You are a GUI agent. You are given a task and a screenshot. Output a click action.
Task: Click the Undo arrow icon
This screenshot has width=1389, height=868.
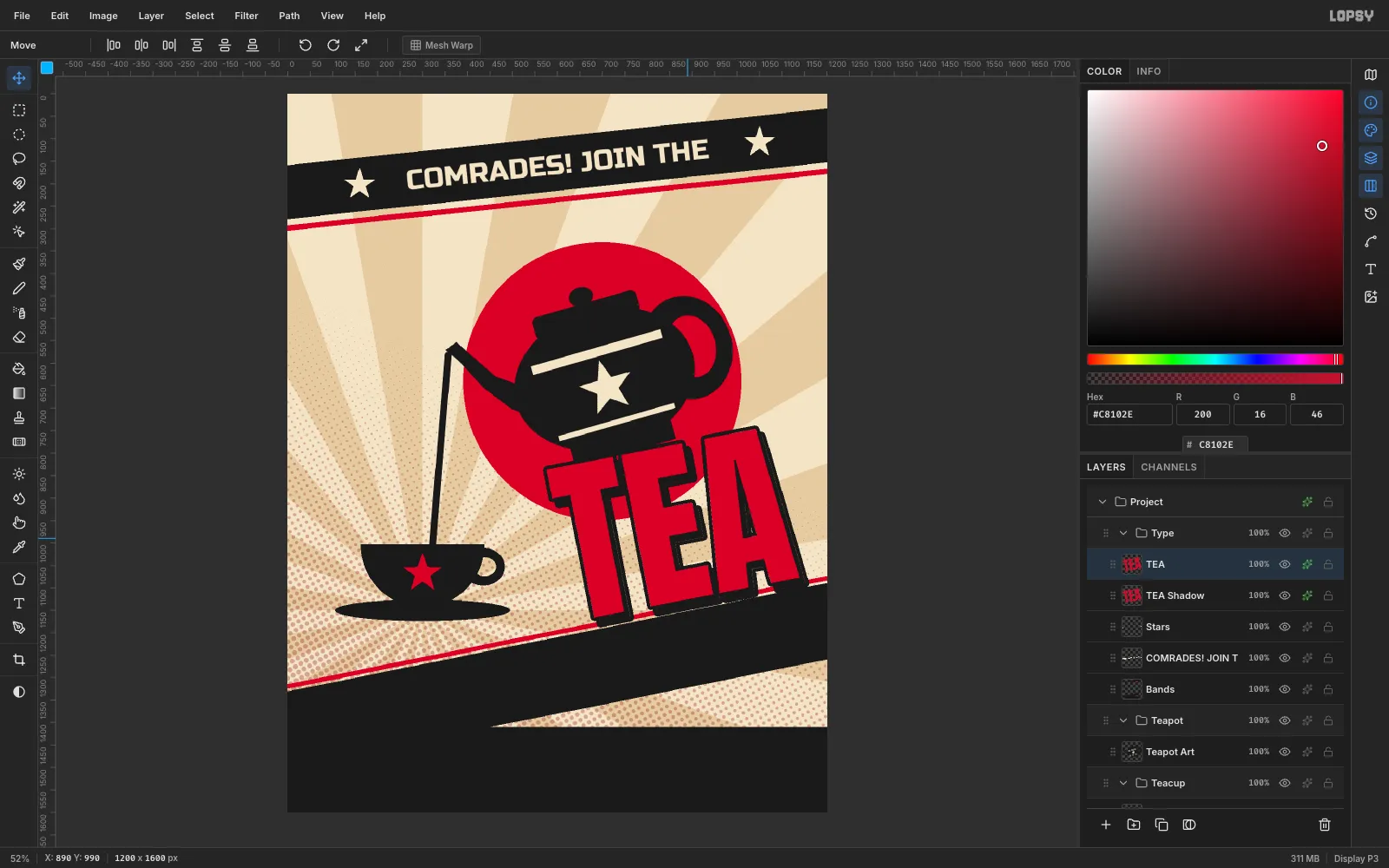[306, 45]
